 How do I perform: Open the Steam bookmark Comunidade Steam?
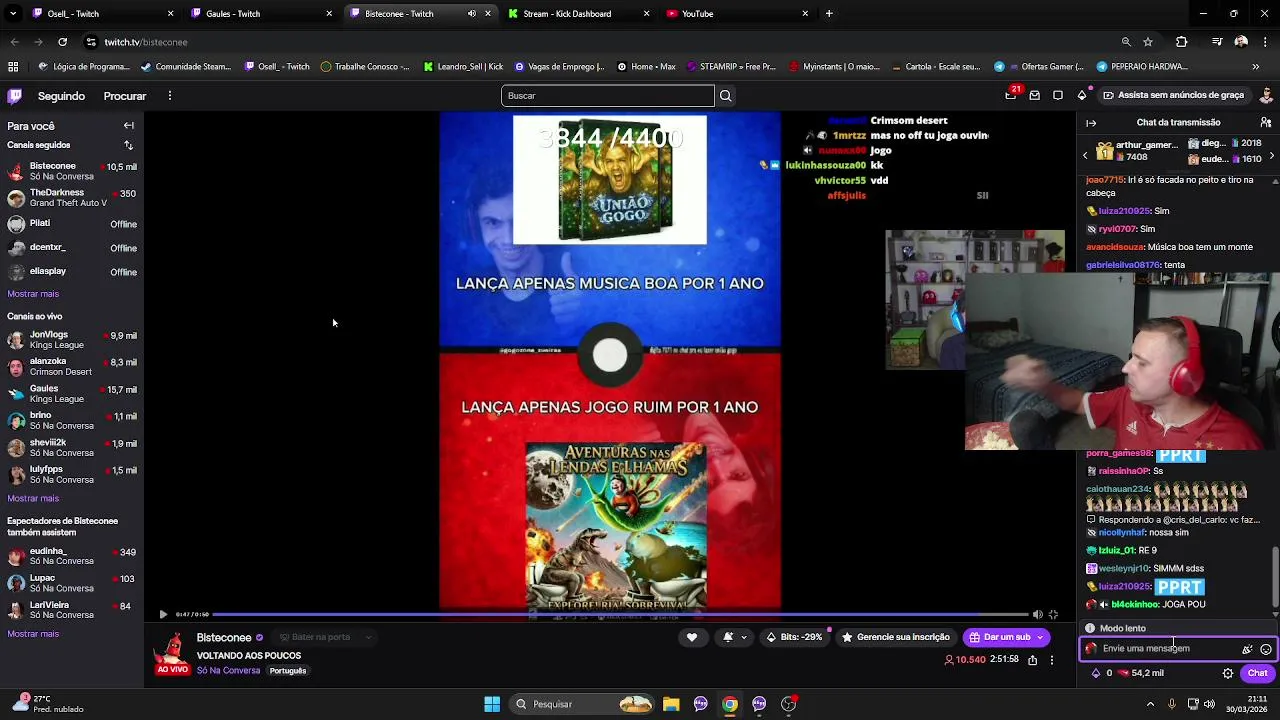click(x=186, y=67)
